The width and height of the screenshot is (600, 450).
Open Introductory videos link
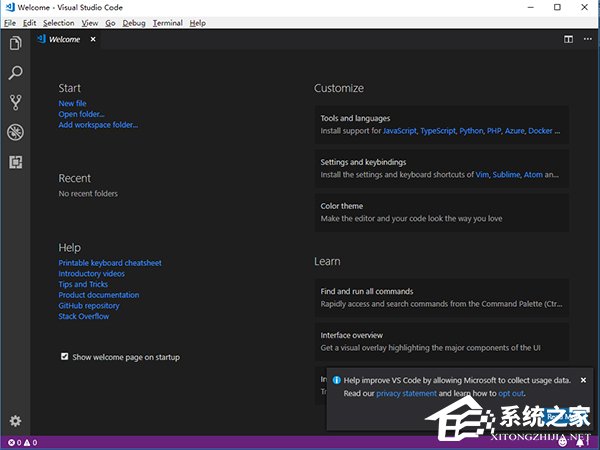pyautogui.click(x=91, y=274)
